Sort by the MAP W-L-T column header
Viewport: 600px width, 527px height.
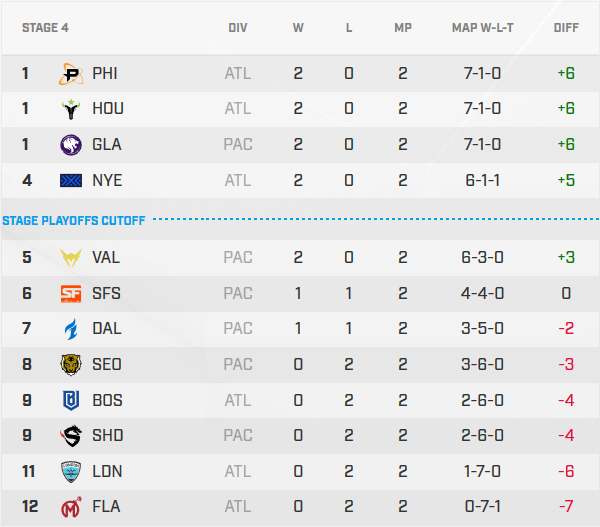tap(483, 28)
